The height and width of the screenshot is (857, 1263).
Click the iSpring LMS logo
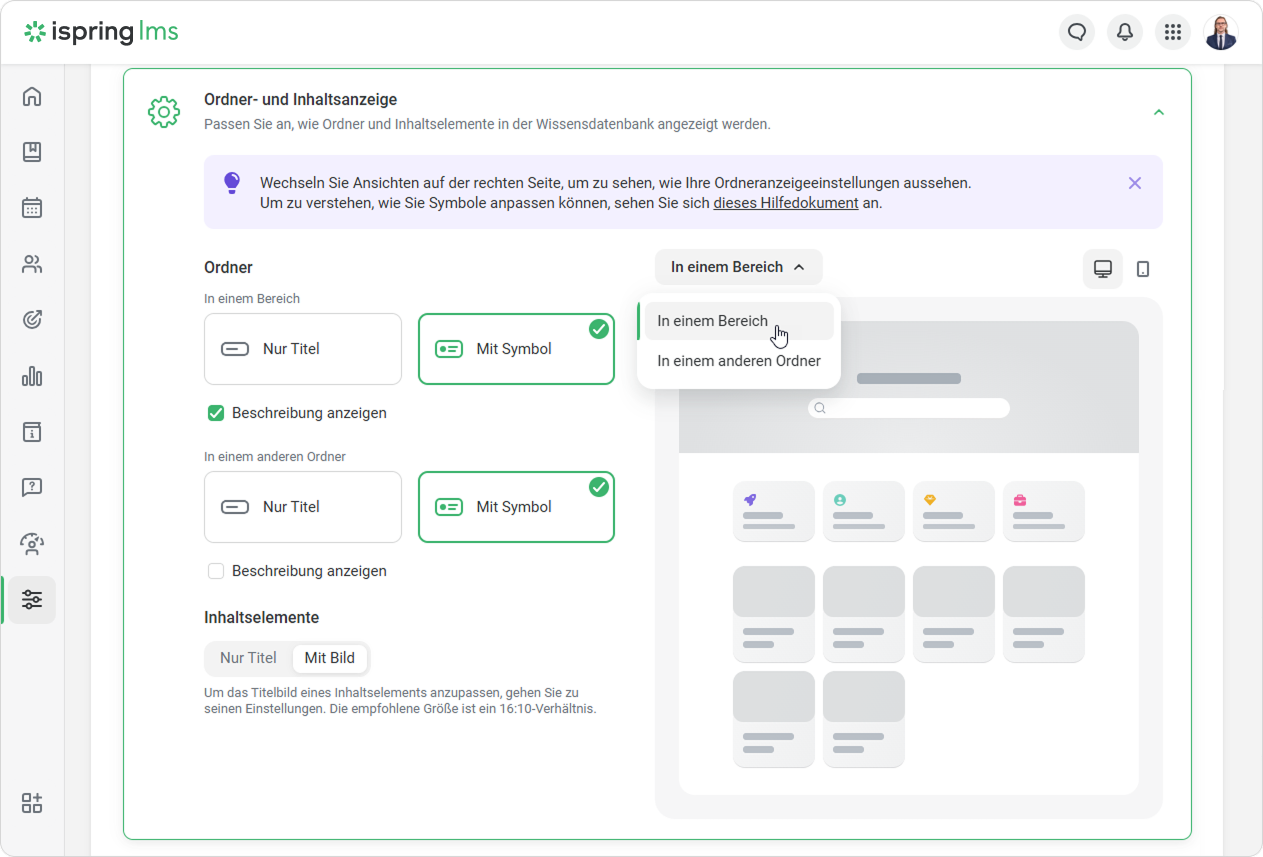pyautogui.click(x=101, y=32)
